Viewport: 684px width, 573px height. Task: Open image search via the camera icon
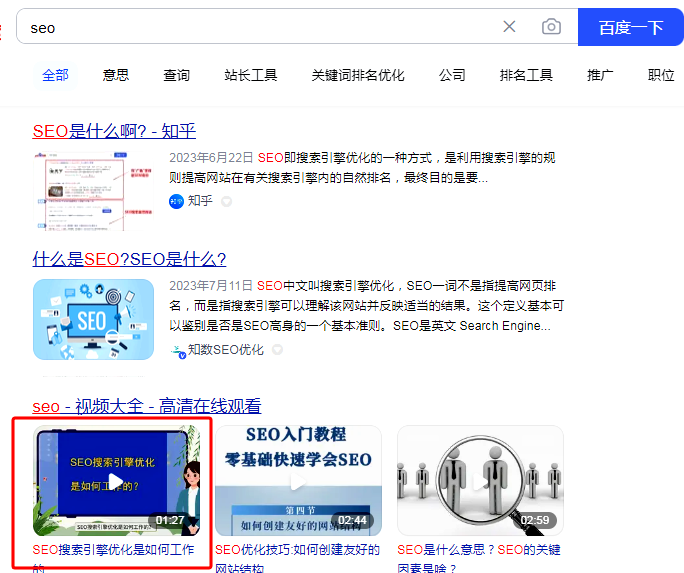click(x=551, y=27)
